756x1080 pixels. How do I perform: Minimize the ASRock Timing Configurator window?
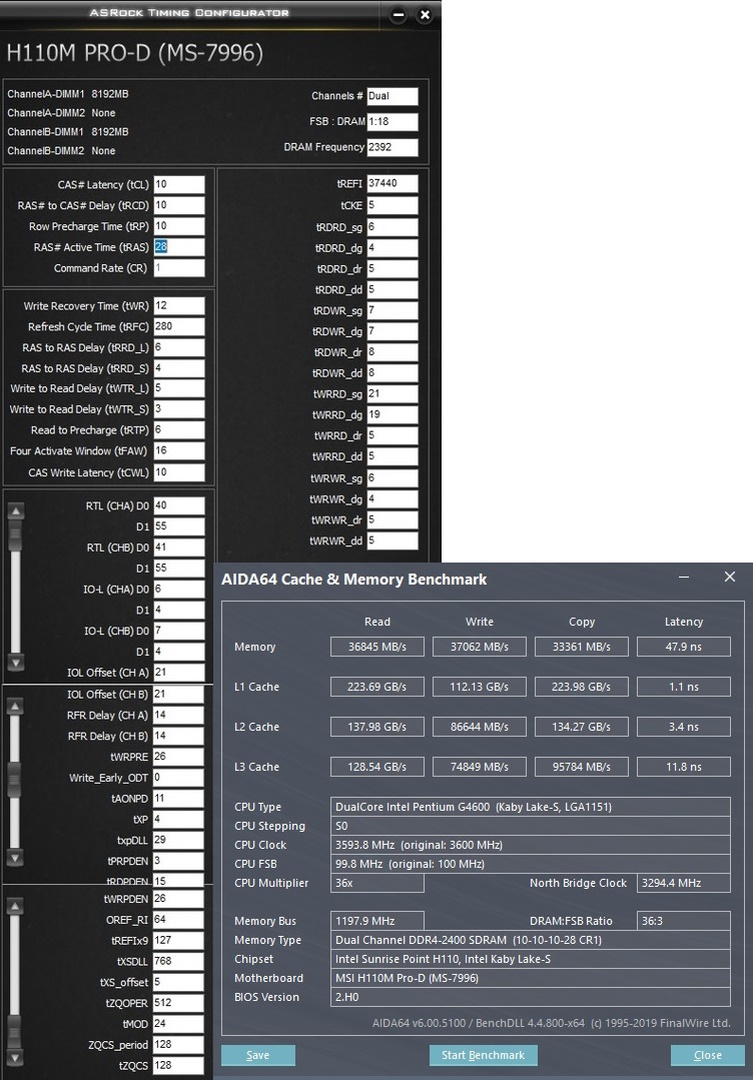(x=398, y=14)
